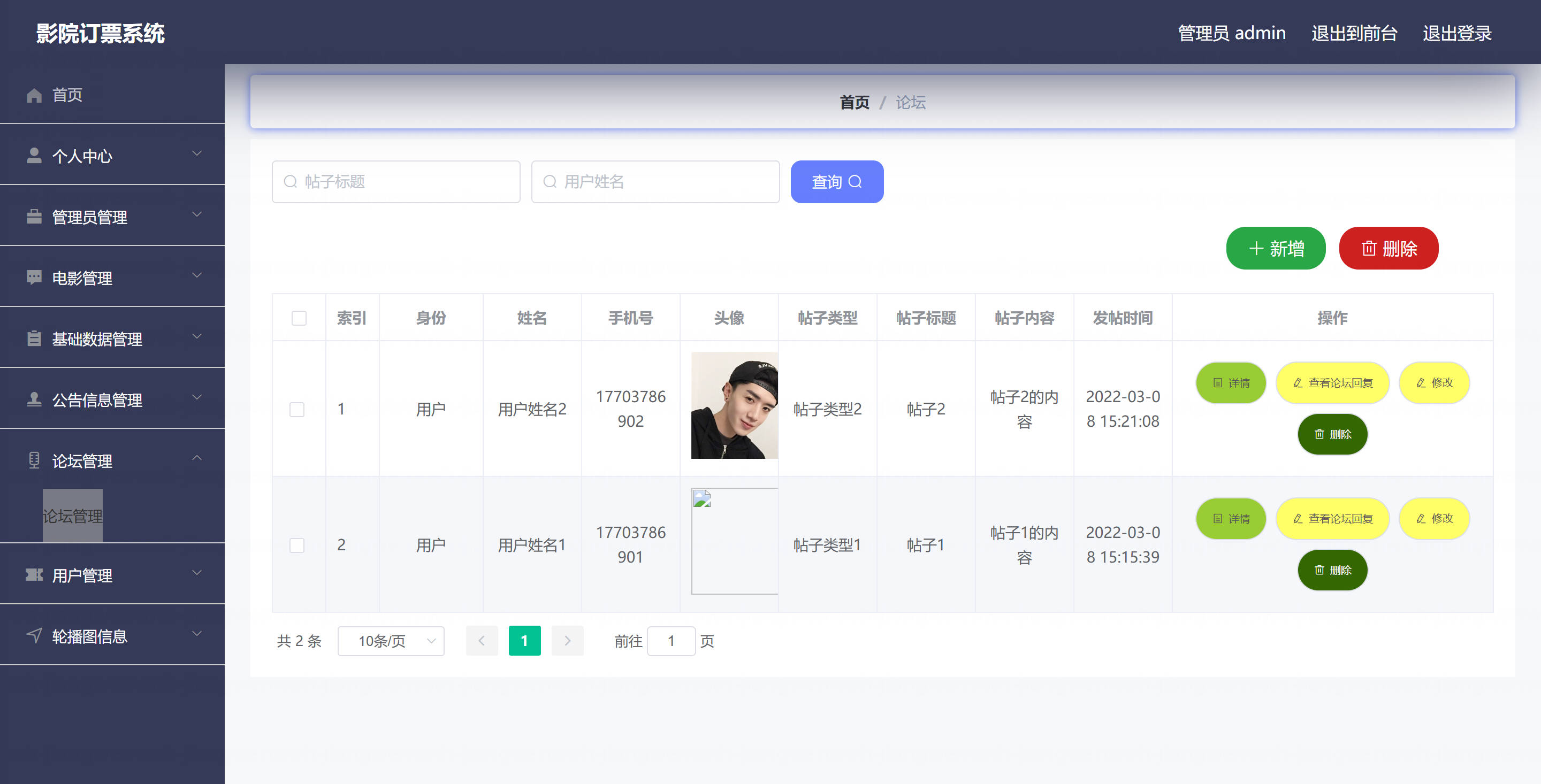Viewport: 1541px width, 784px height.
Task: Click the 查询 search button
Action: click(x=837, y=182)
